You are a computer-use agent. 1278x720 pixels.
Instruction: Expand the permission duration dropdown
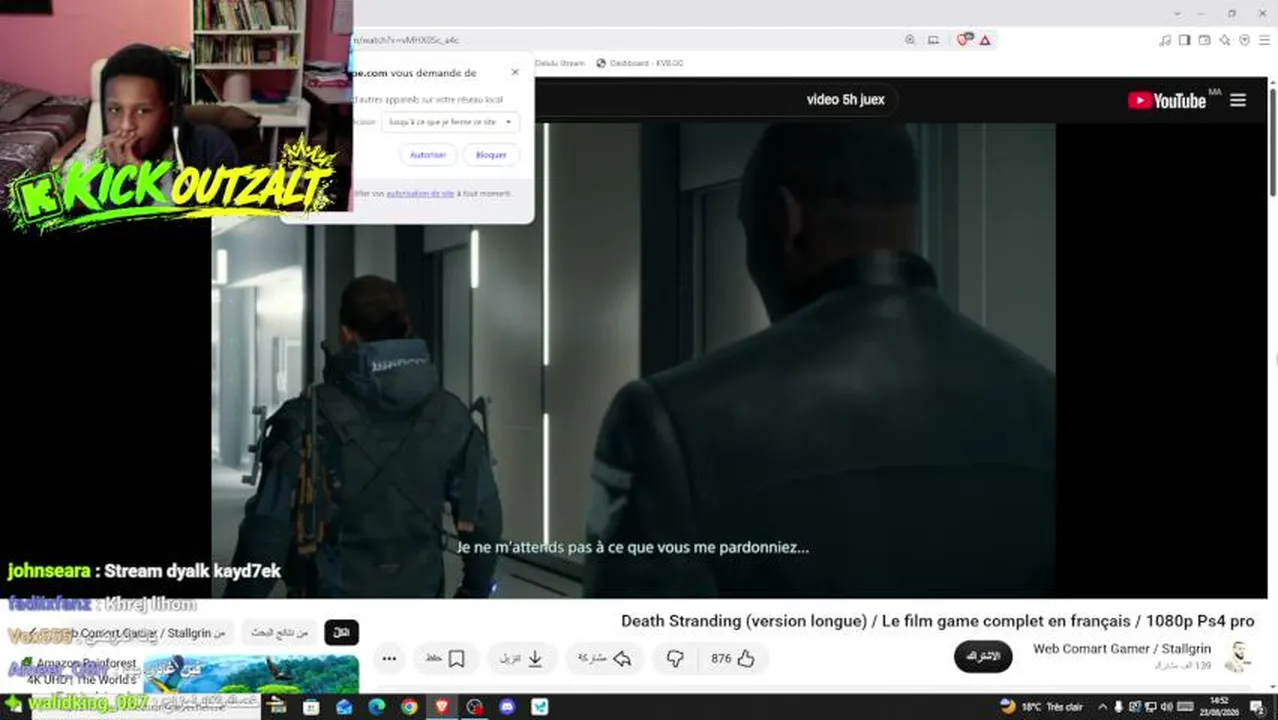(x=451, y=122)
